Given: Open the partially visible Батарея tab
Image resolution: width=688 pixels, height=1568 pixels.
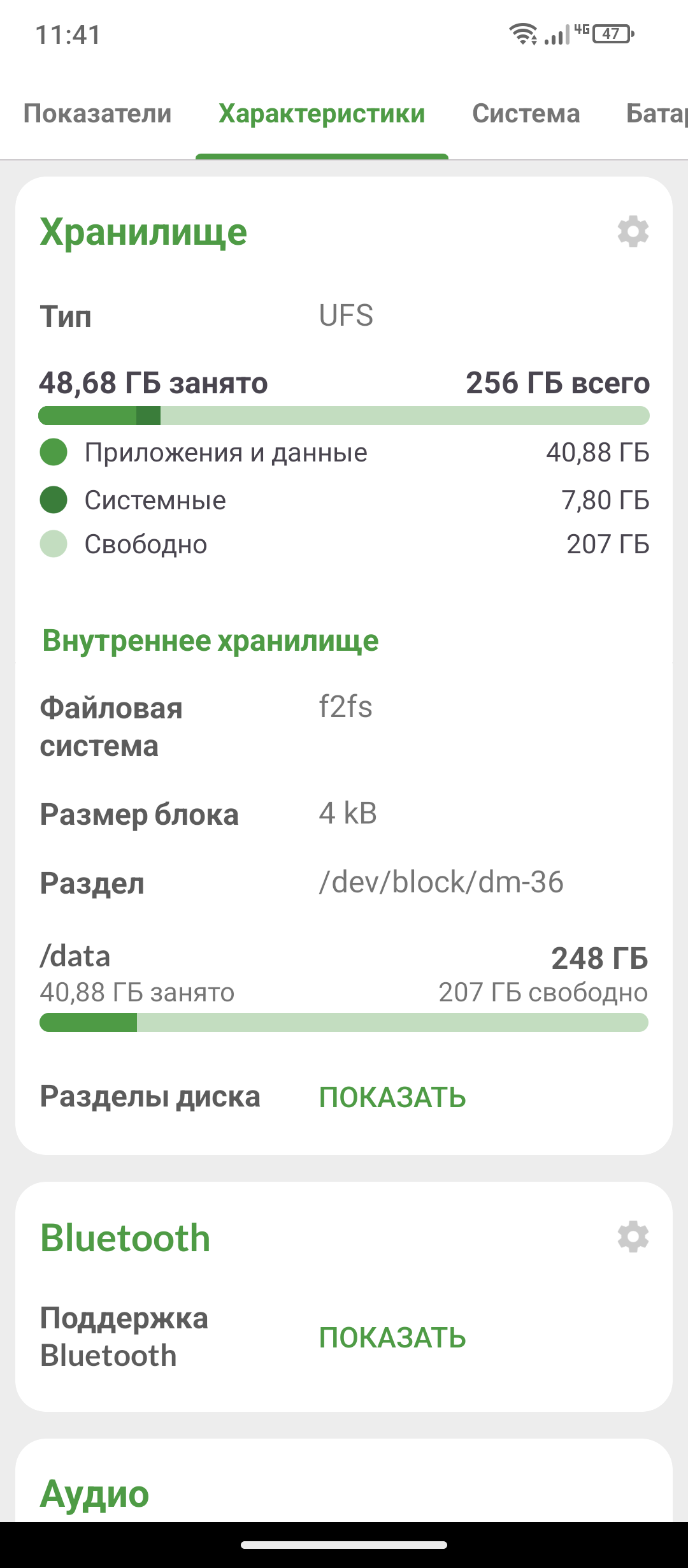Looking at the screenshot, I should click(x=657, y=113).
